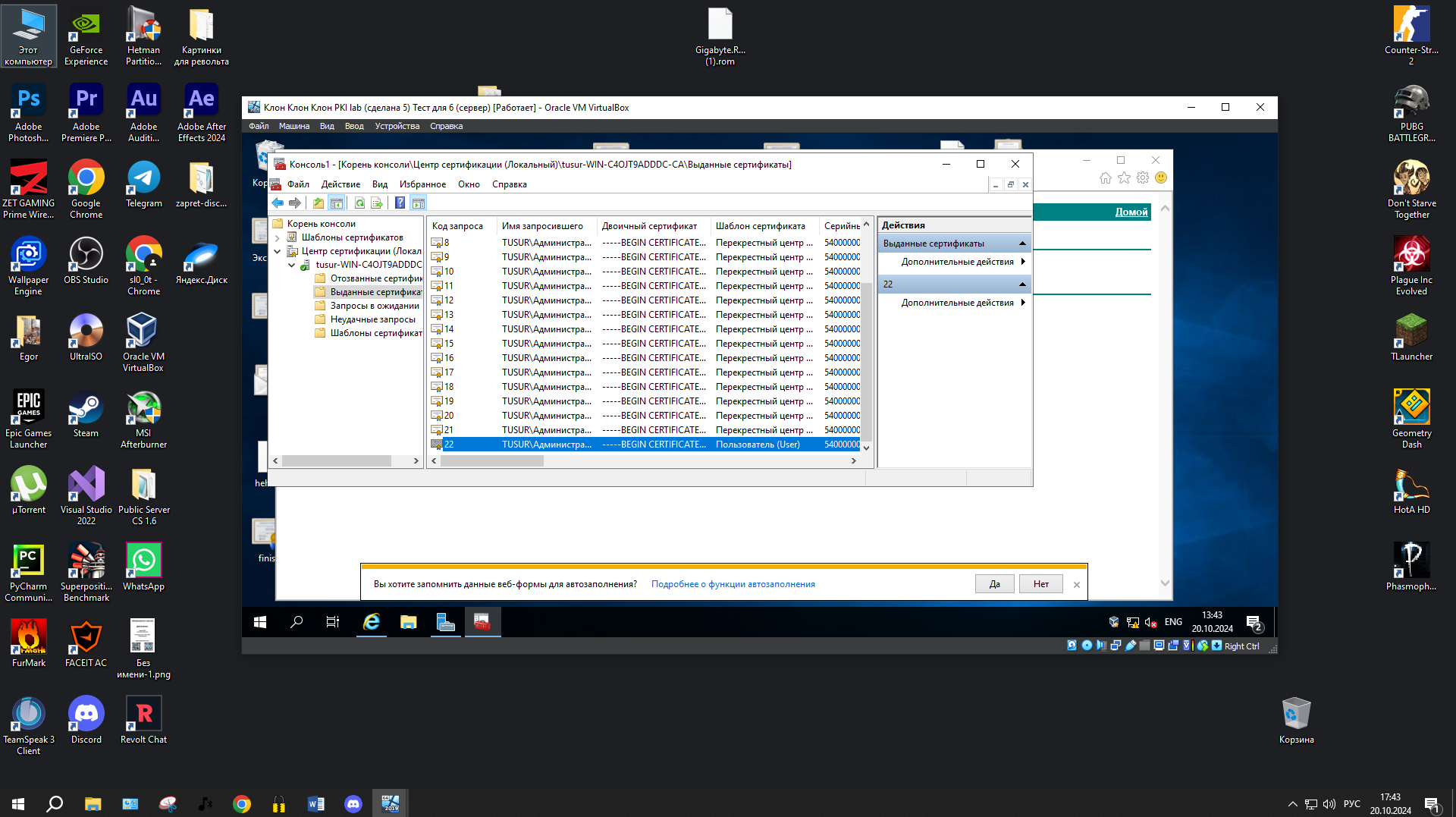The image size is (1456, 817).
Task: Open the Машина menu in VirtualBox
Action: coord(293,127)
